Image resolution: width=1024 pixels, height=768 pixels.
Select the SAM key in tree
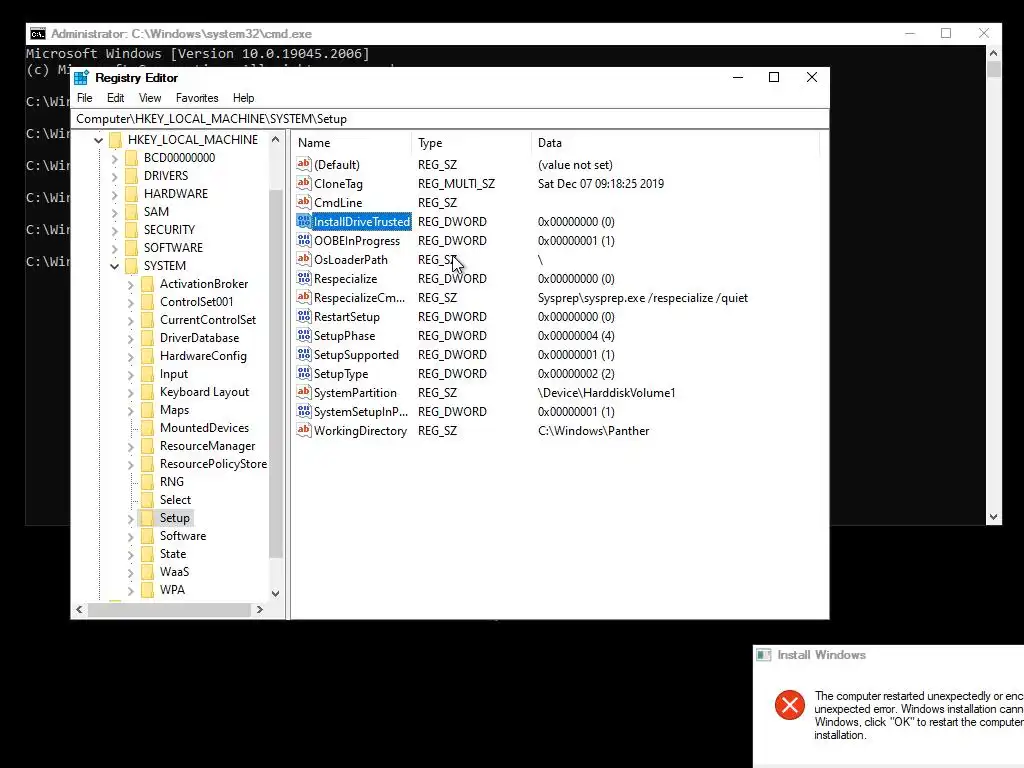point(156,212)
